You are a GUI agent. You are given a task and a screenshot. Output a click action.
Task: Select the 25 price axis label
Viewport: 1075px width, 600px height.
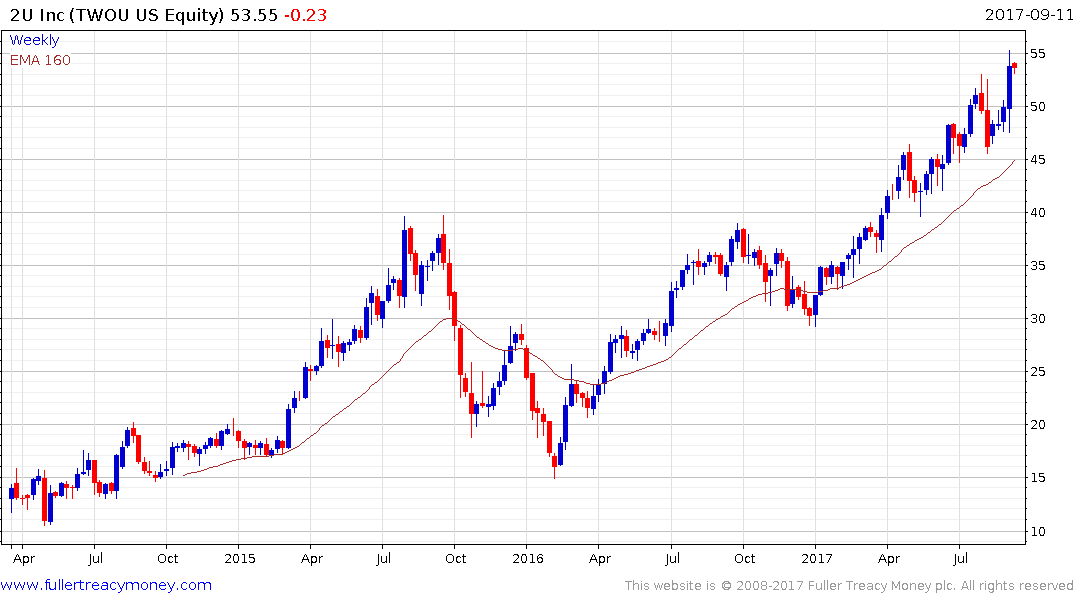pos(1037,372)
